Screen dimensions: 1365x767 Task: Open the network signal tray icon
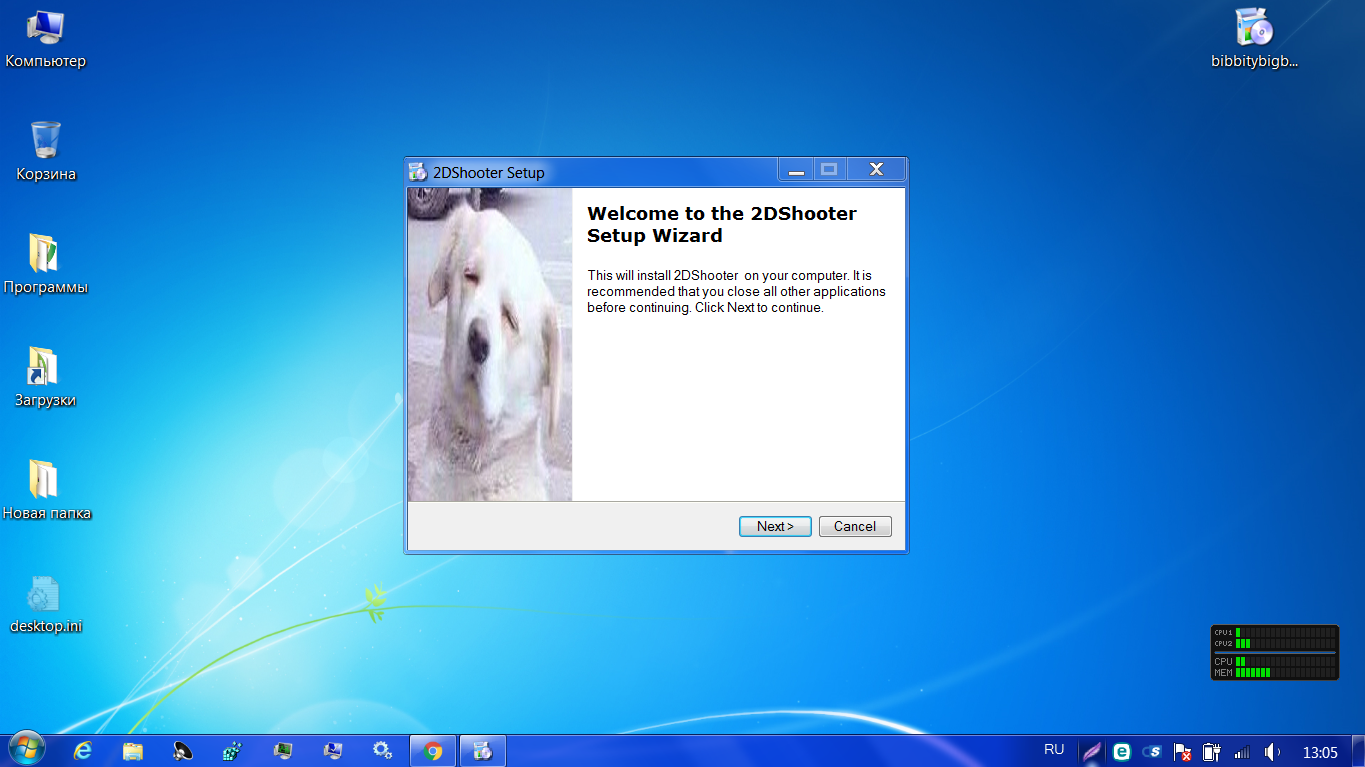pyautogui.click(x=1242, y=752)
